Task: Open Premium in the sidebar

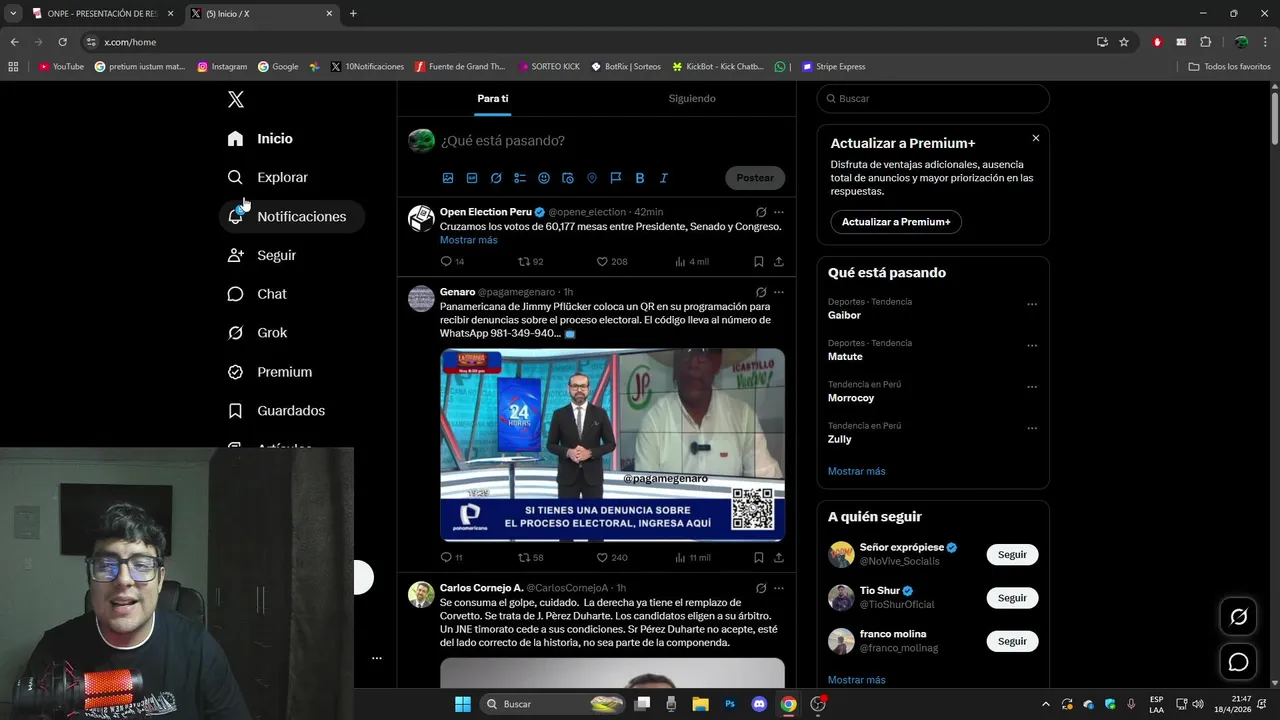Action: (x=270, y=372)
